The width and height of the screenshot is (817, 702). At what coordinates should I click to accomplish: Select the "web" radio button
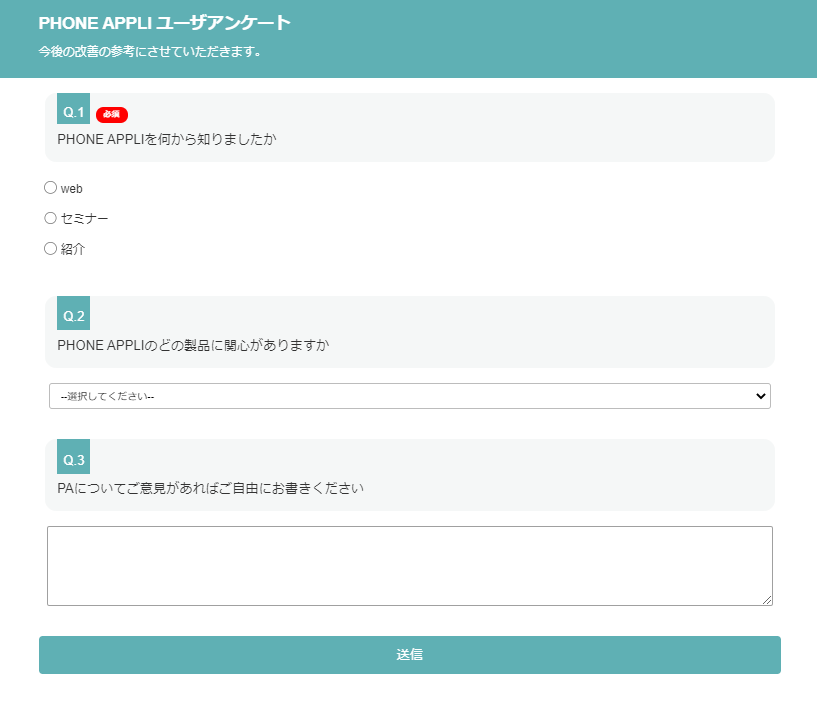51,188
